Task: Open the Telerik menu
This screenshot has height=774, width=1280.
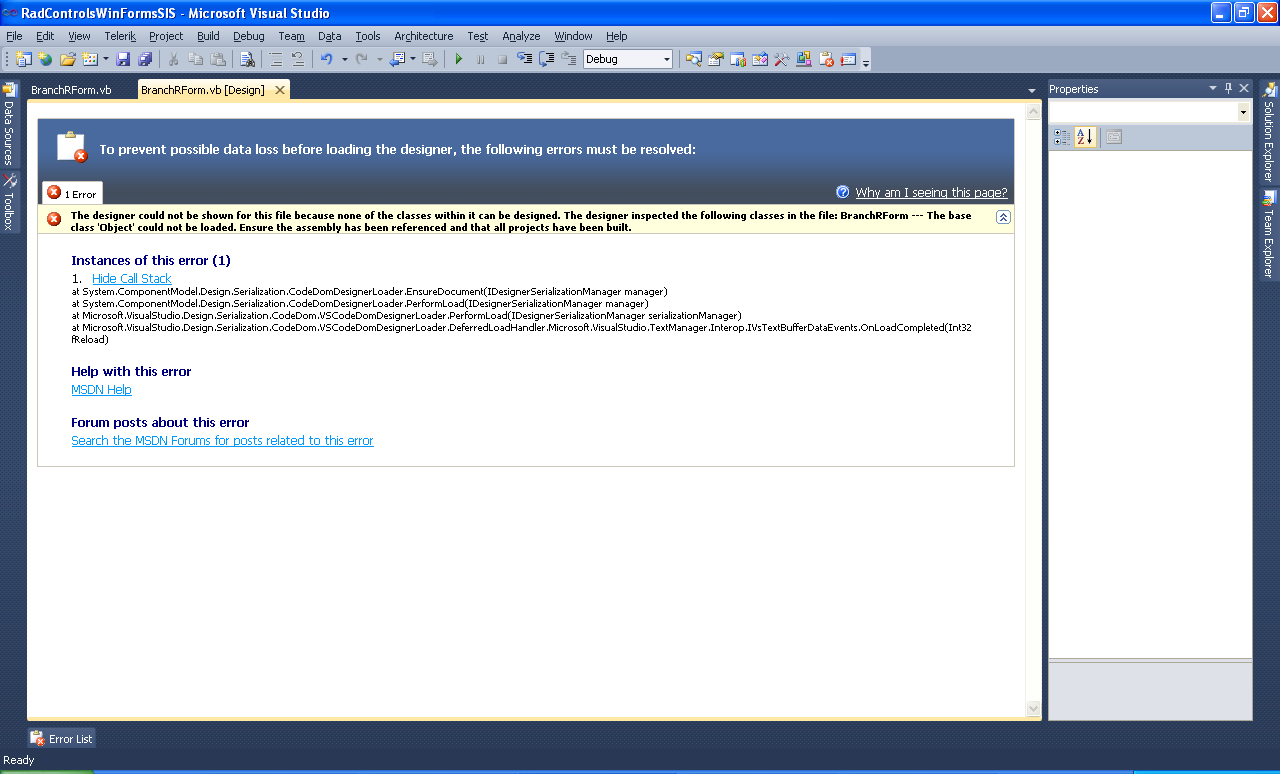Action: pos(120,36)
